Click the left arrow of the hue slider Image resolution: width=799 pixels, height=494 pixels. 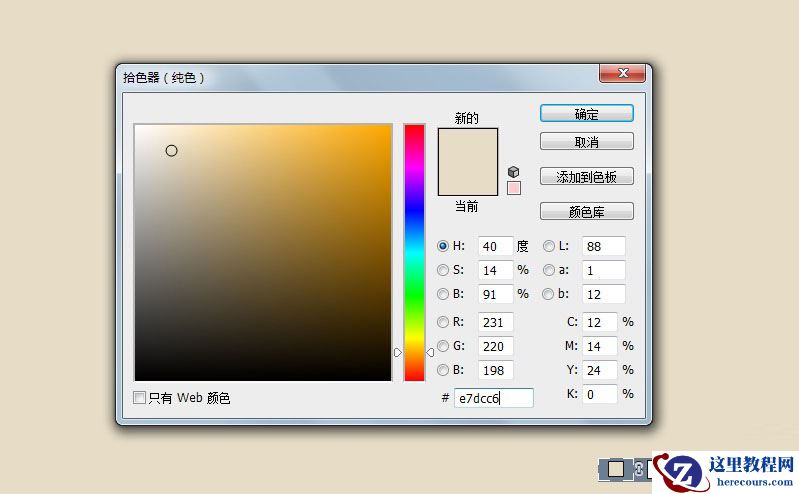(x=398, y=352)
